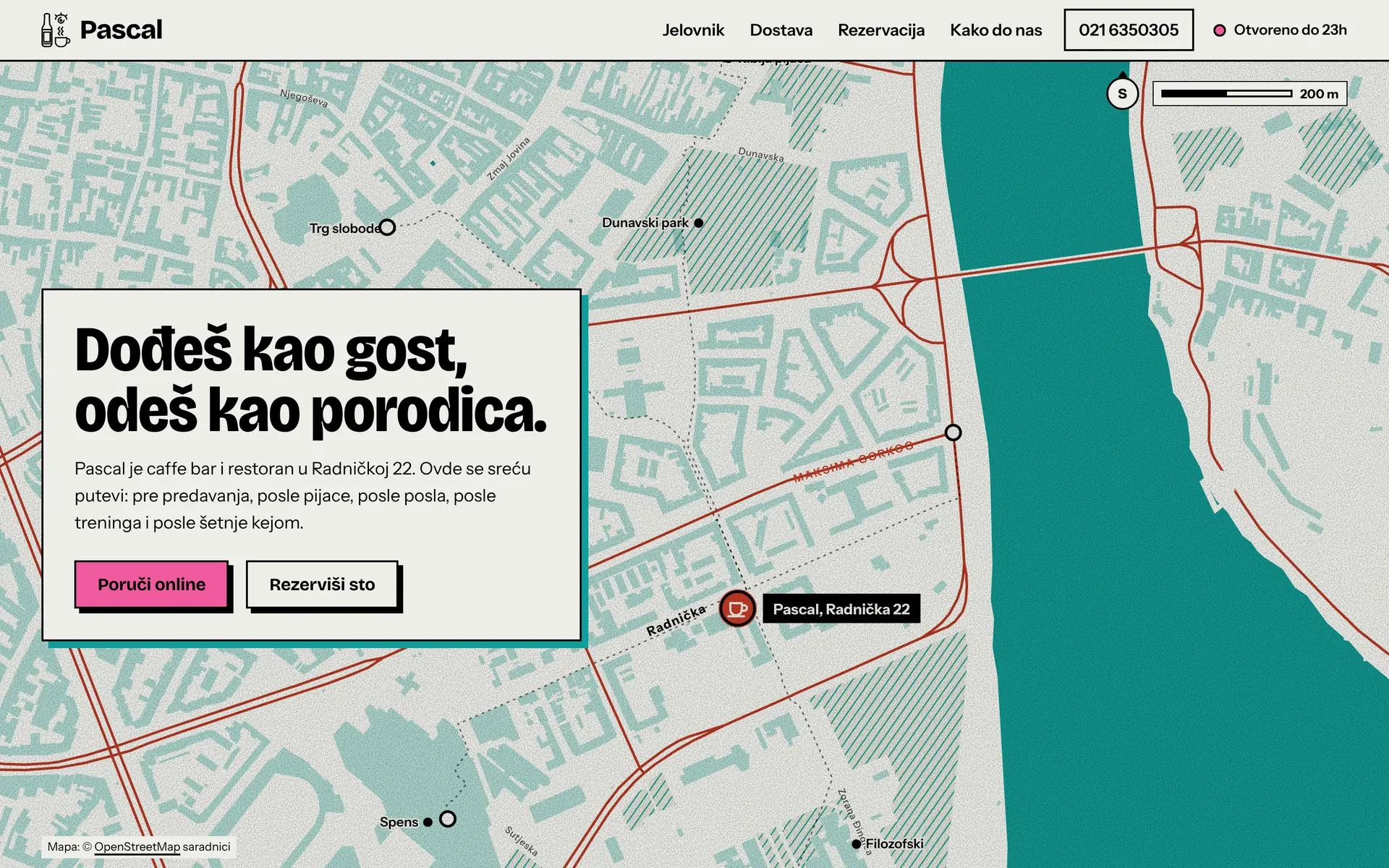This screenshot has height=868, width=1389.
Task: Call the 021 6350305 phone button
Action: point(1129,30)
